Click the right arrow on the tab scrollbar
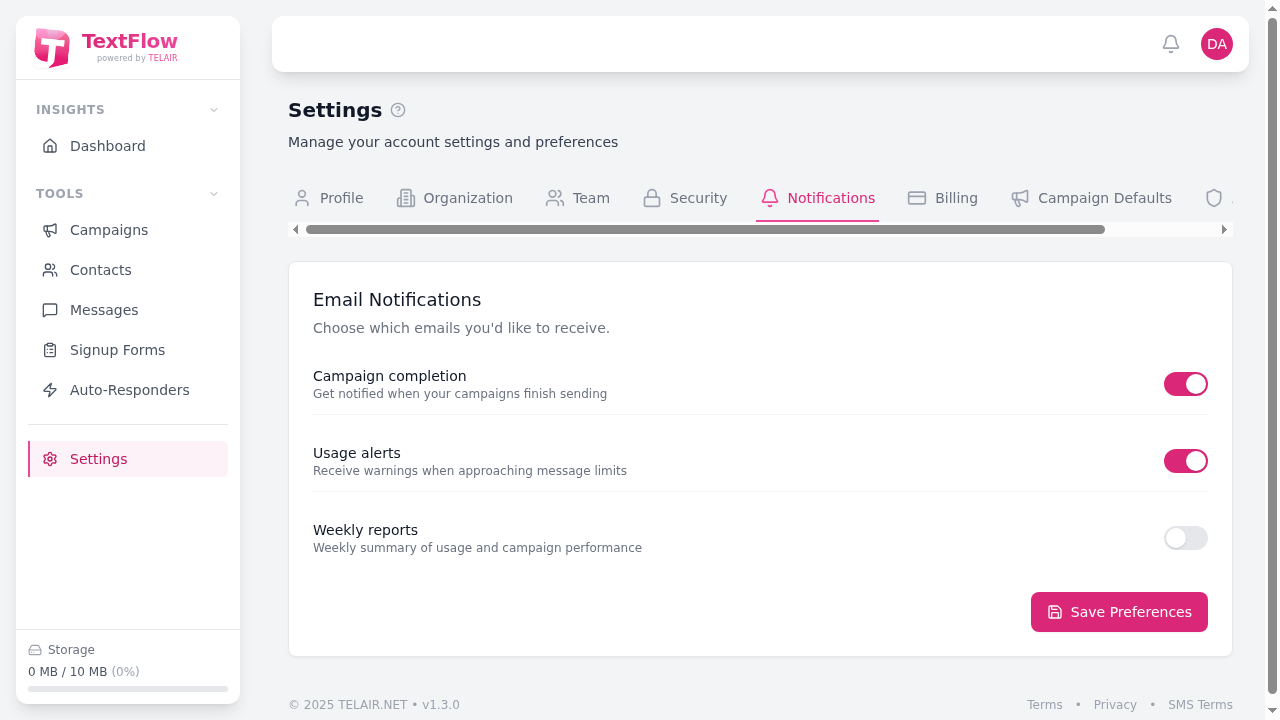 [1224, 229]
